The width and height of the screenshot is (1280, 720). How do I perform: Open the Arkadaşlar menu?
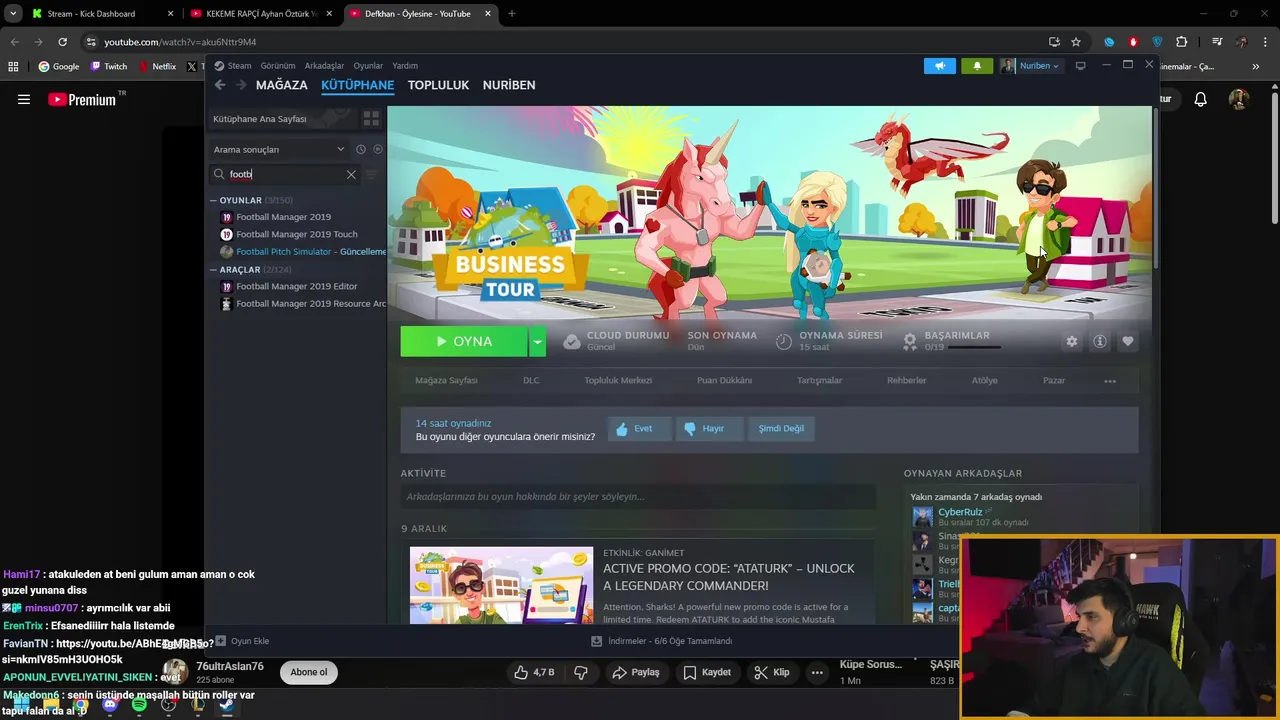point(324,66)
